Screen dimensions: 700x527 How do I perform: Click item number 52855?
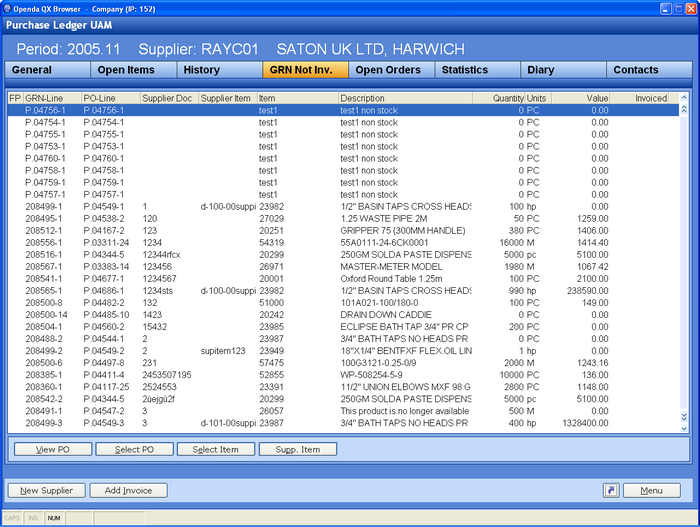271,375
